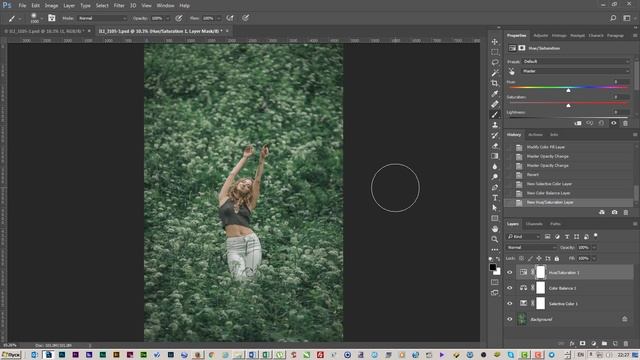Hide the Selective Color 1 layer
This screenshot has width=640, height=360.
coord(509,304)
